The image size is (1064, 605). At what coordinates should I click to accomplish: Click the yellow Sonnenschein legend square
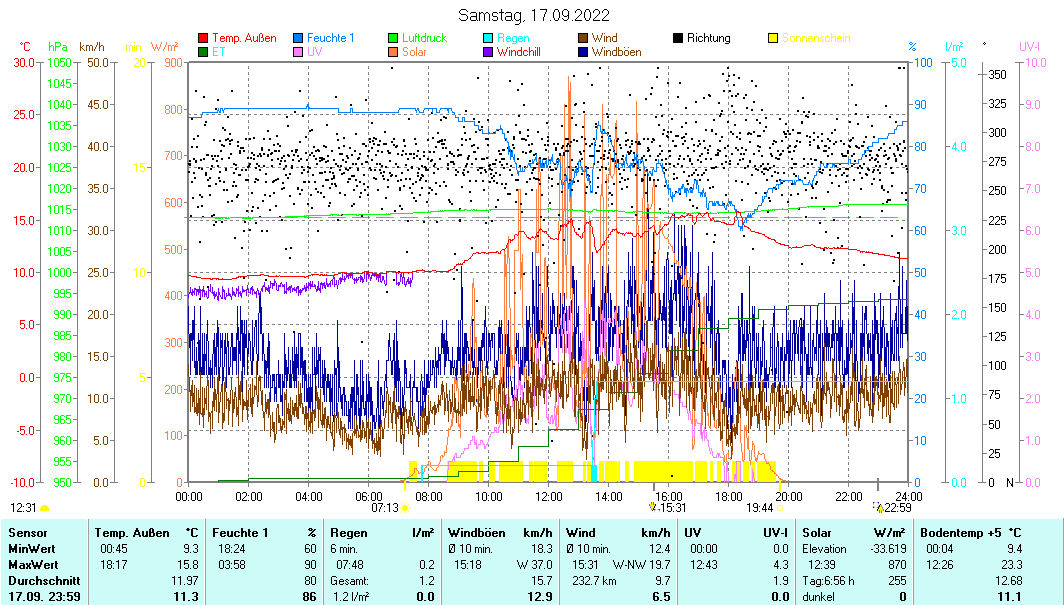pyautogui.click(x=773, y=38)
